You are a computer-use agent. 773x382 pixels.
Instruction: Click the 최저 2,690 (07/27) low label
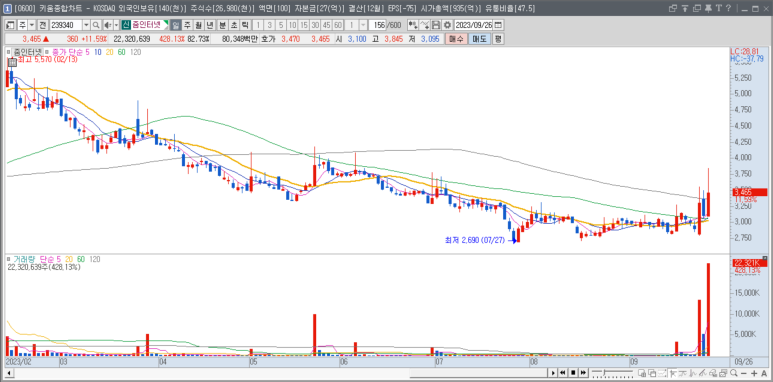[x=474, y=241]
